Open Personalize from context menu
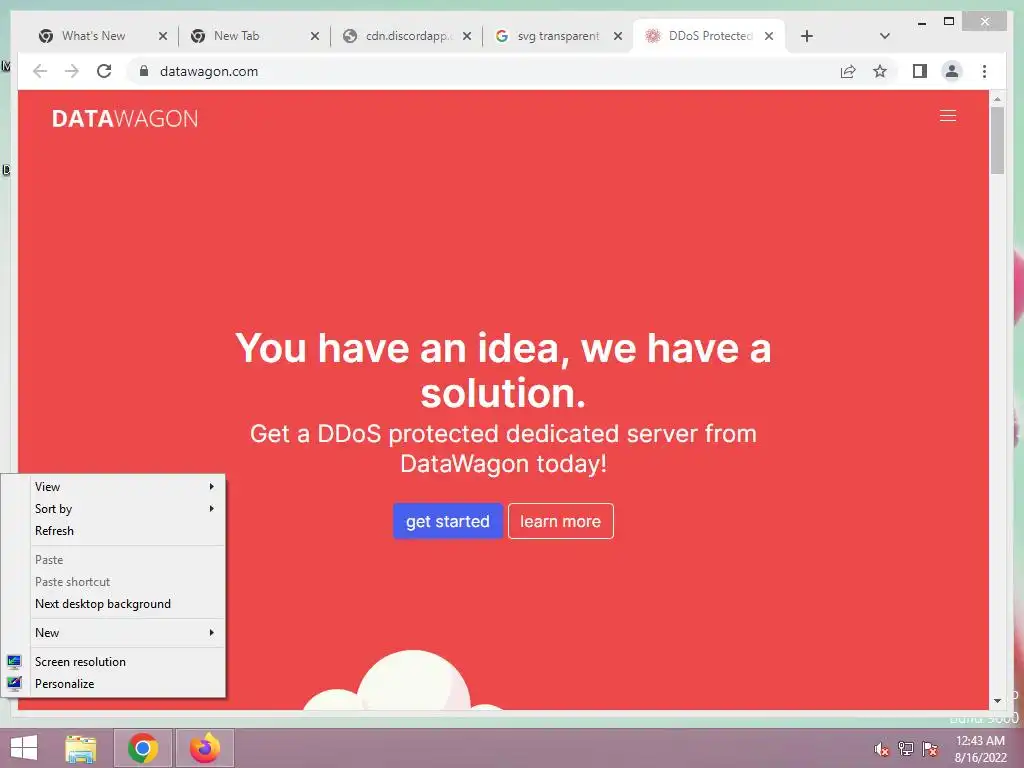Image resolution: width=1024 pixels, height=768 pixels. [114, 684]
